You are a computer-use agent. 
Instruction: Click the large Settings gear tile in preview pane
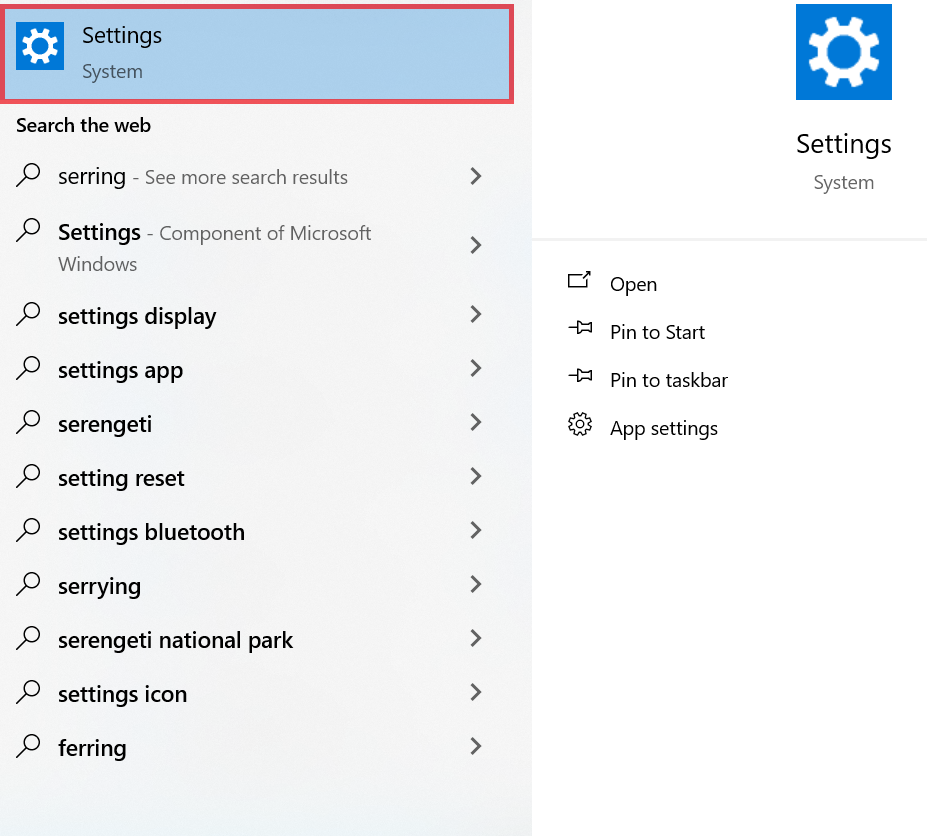[844, 52]
